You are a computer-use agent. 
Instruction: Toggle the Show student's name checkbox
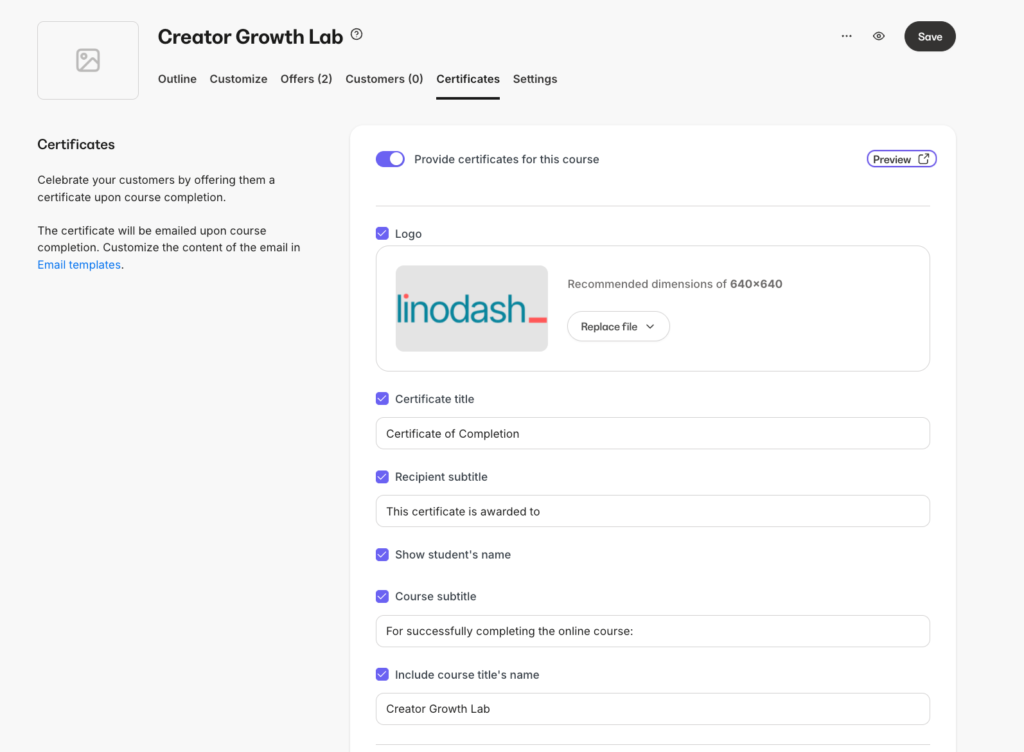pyautogui.click(x=382, y=554)
